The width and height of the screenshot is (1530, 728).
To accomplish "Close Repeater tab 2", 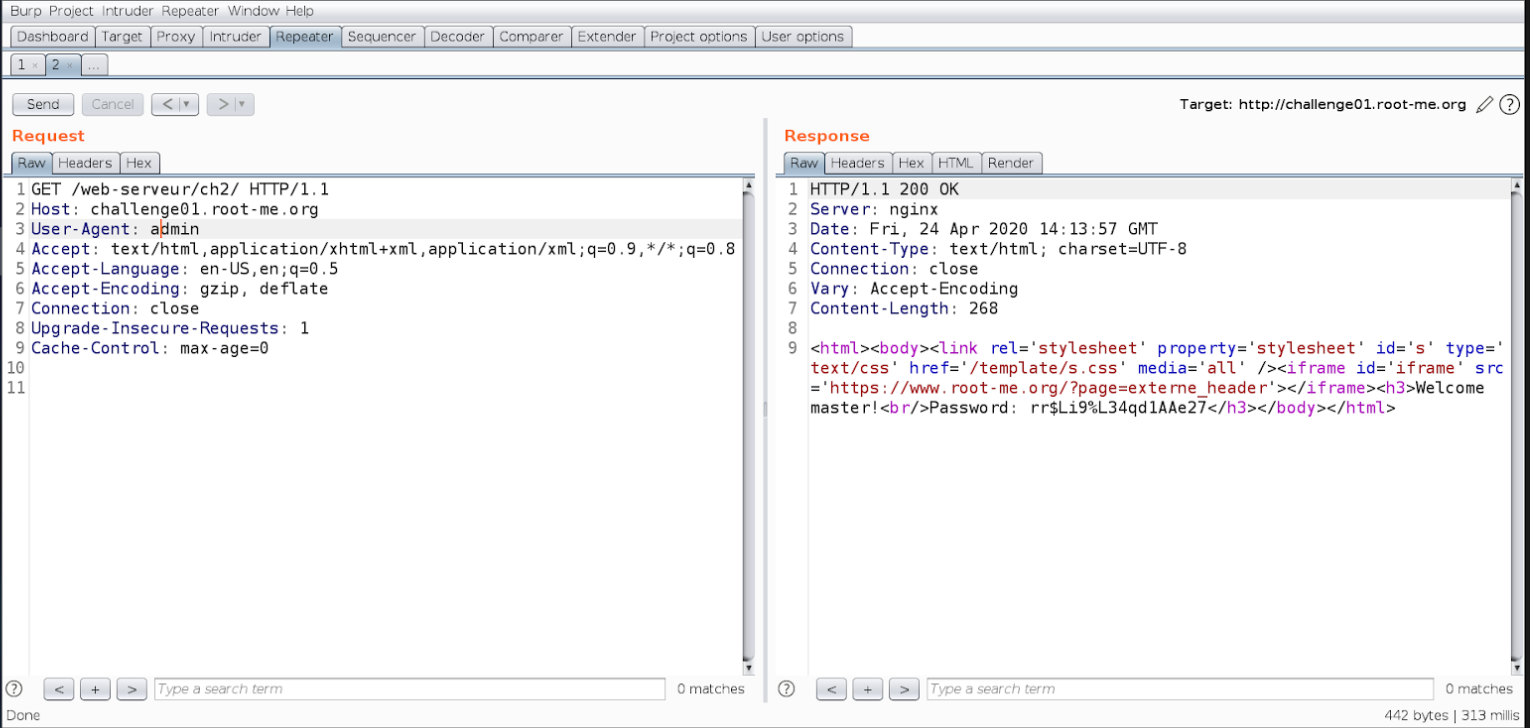I will point(70,65).
